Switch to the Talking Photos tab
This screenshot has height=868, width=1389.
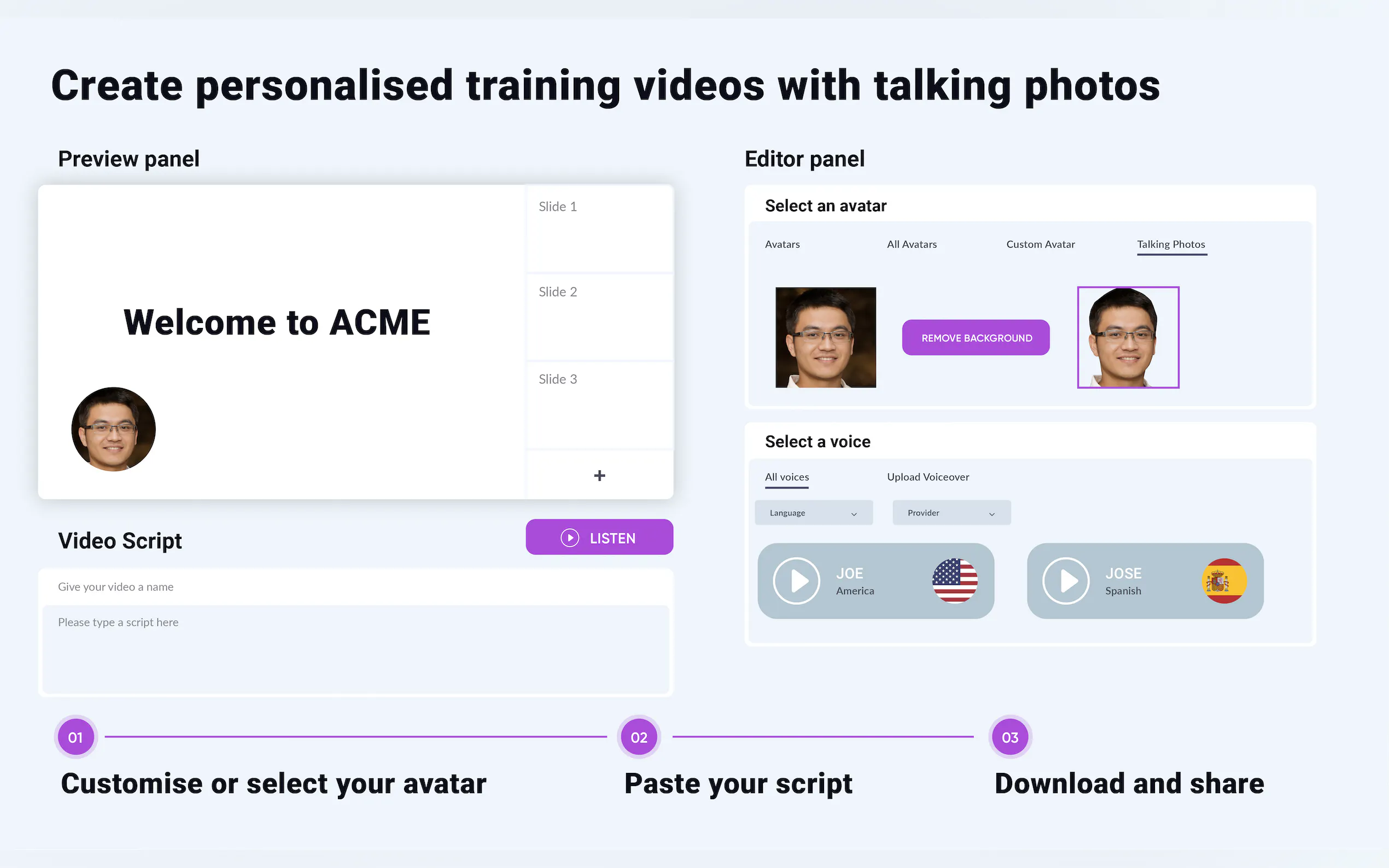coord(1171,244)
